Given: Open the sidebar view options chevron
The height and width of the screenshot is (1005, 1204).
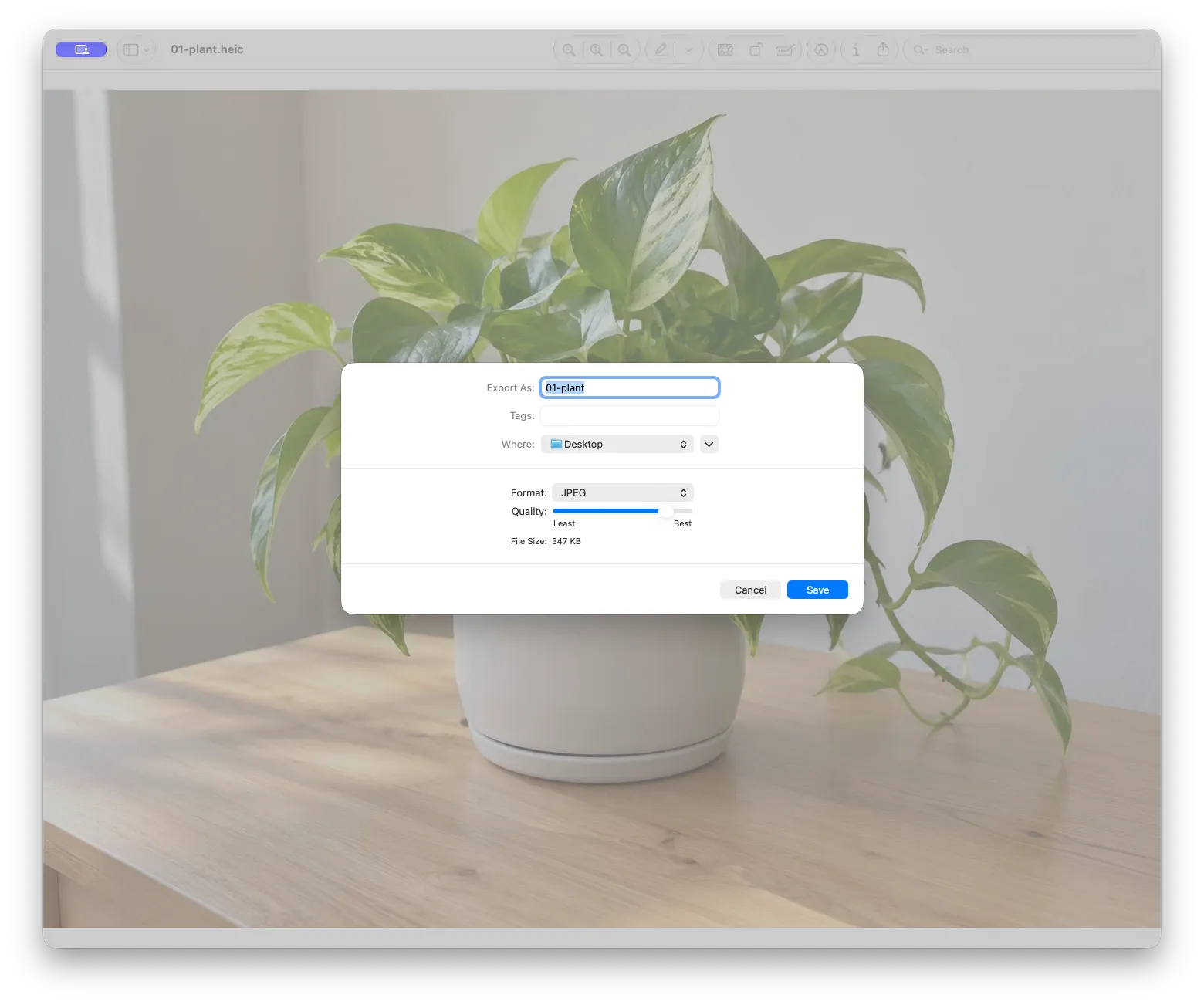Looking at the screenshot, I should 147,49.
